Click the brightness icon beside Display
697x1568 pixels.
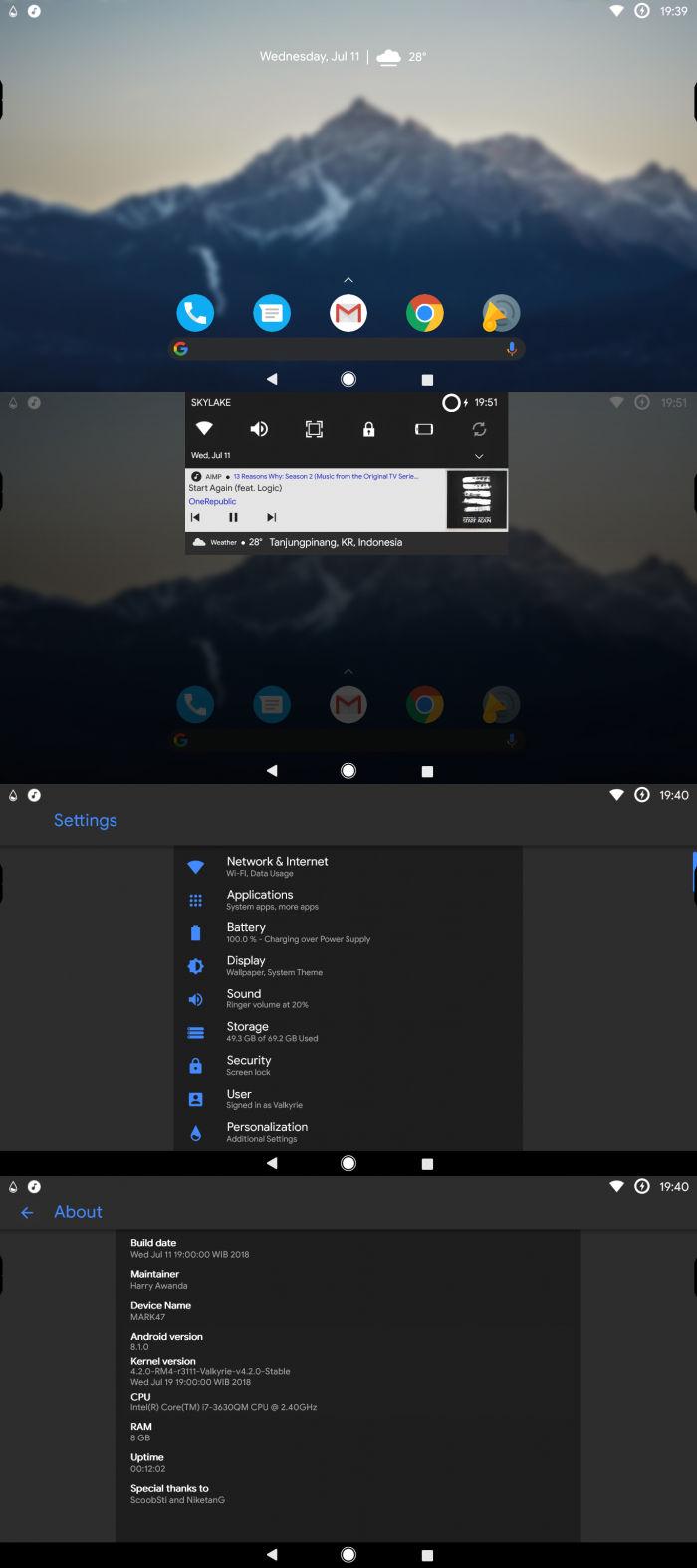coord(196,966)
